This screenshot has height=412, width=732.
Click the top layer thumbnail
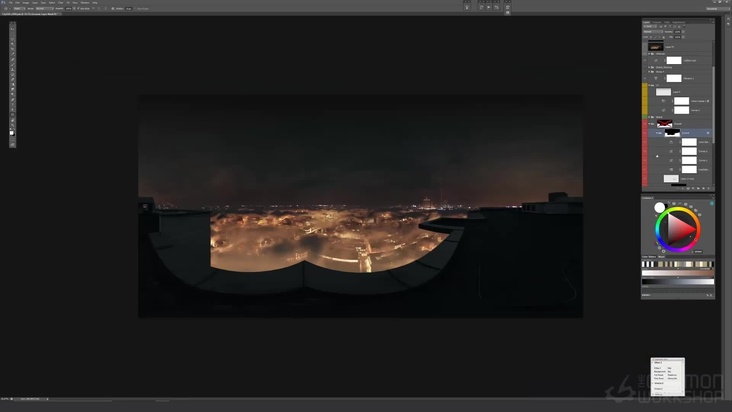tap(655, 47)
